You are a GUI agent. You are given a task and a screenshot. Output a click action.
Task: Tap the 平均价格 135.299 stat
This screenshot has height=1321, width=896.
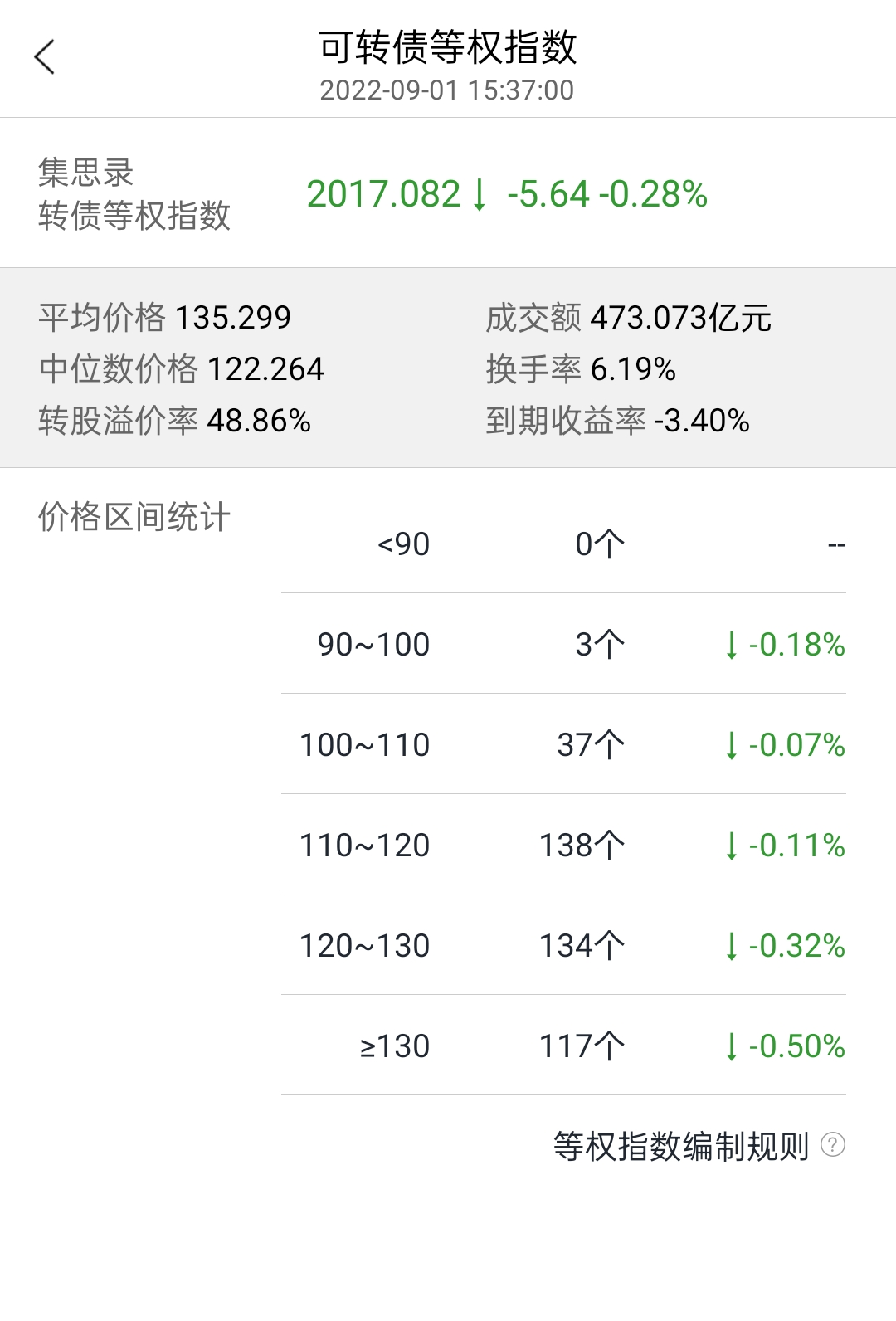(x=165, y=318)
